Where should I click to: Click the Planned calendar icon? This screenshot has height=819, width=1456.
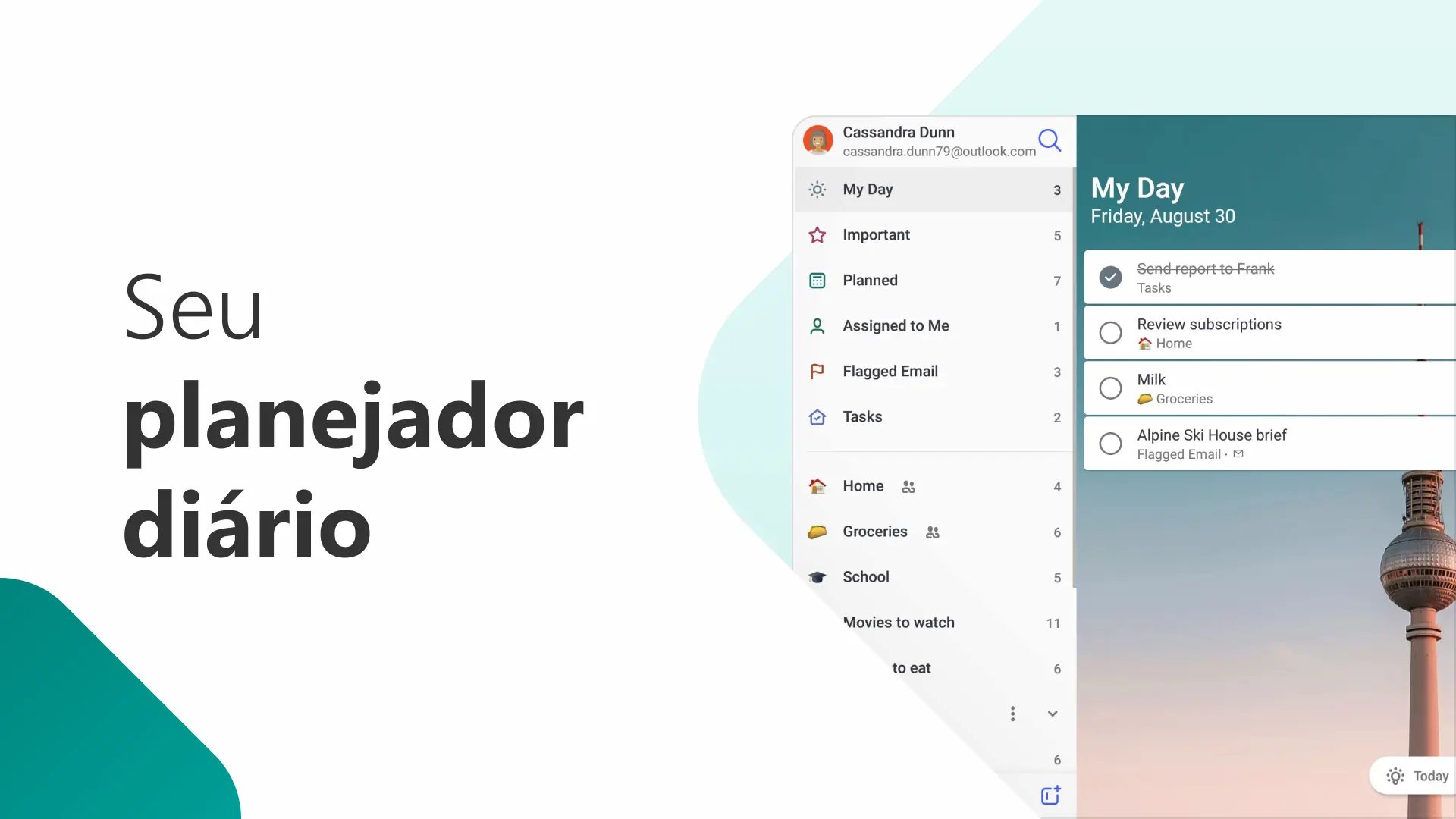818,280
